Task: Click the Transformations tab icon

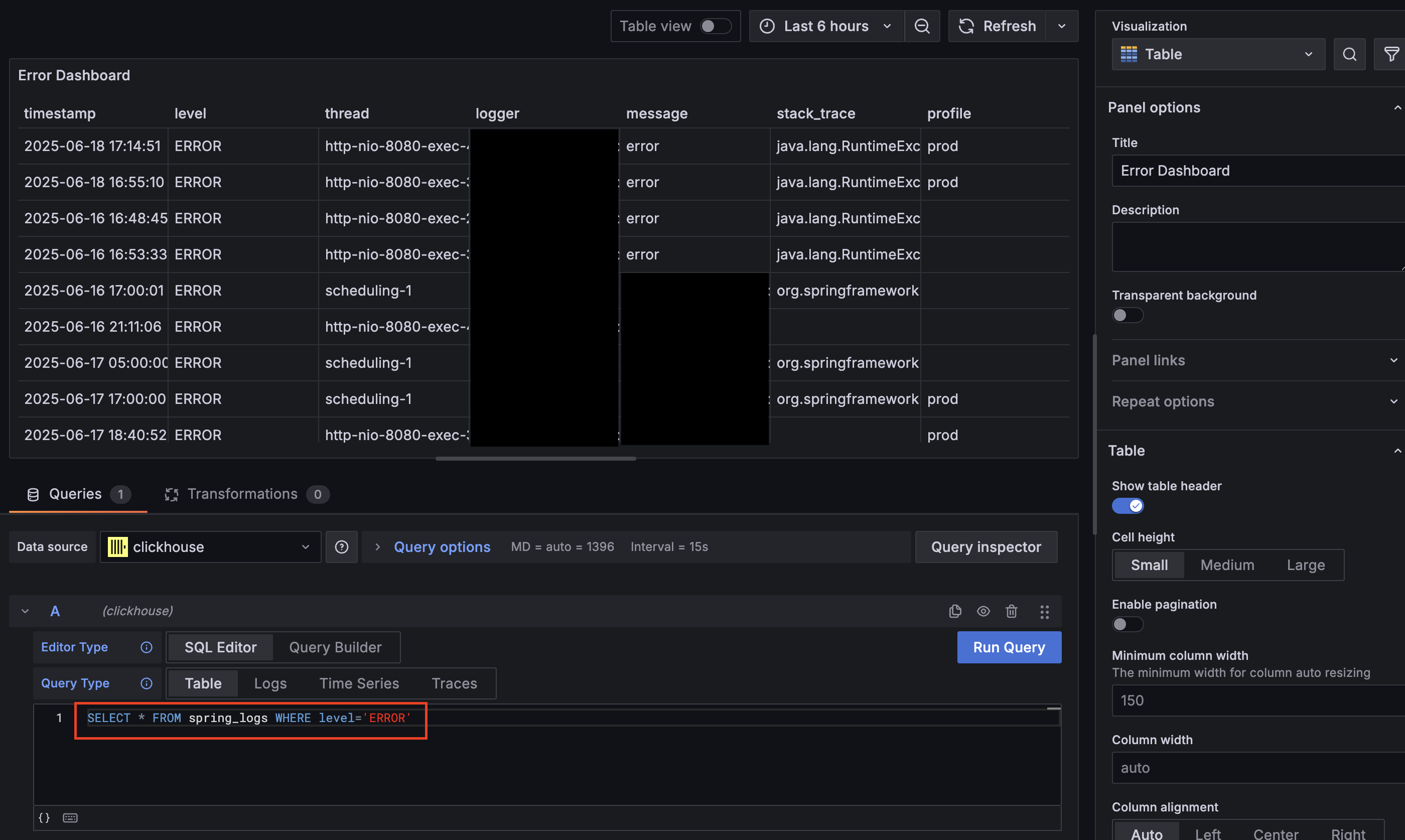Action: click(171, 495)
